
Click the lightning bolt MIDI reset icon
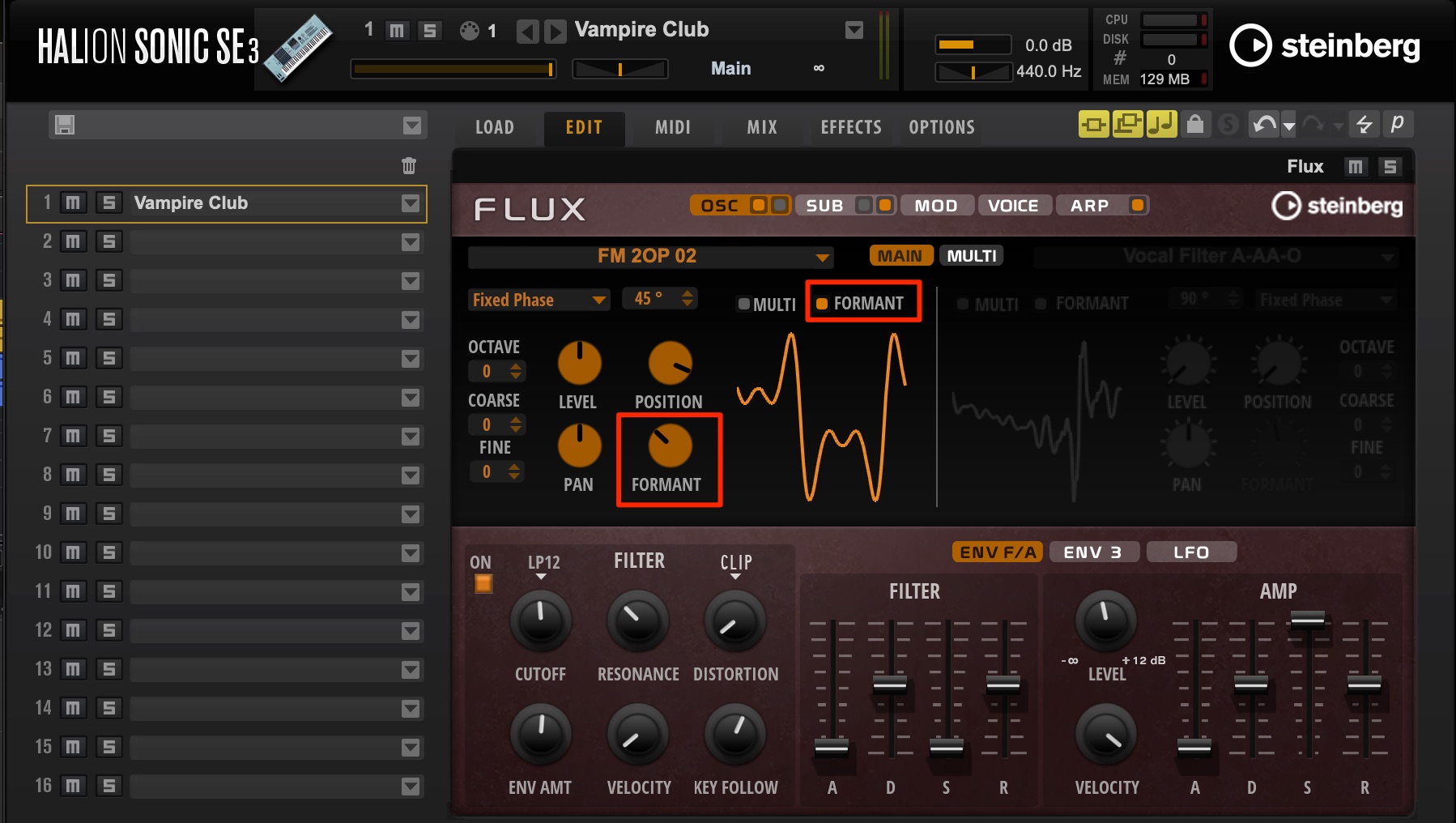click(x=1364, y=124)
